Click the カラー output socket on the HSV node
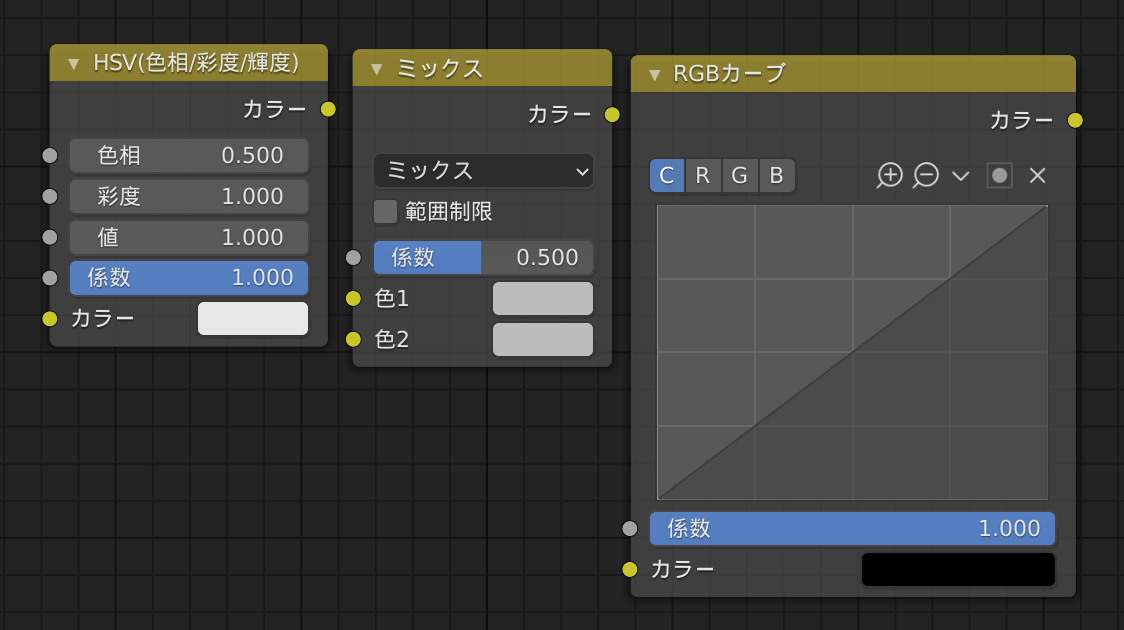The height and width of the screenshot is (630, 1124). 327,110
